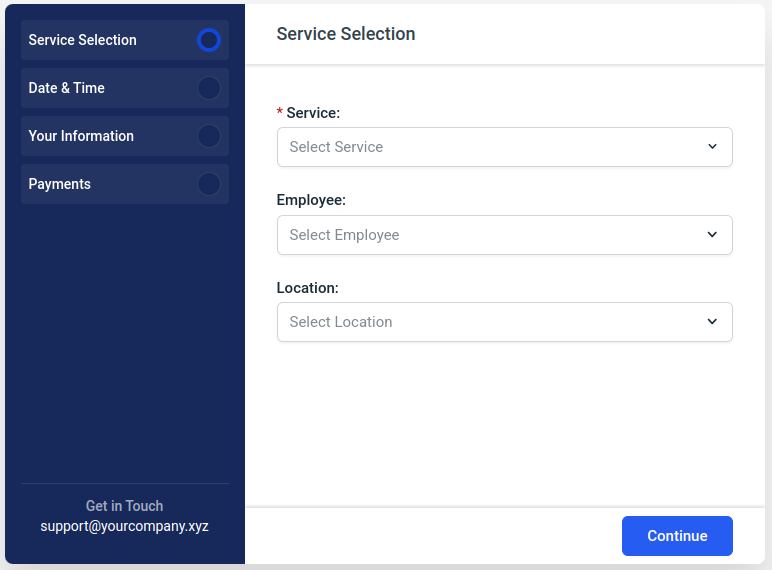This screenshot has width=772, height=570.
Task: Click the required Service field label
Action: tap(312, 113)
